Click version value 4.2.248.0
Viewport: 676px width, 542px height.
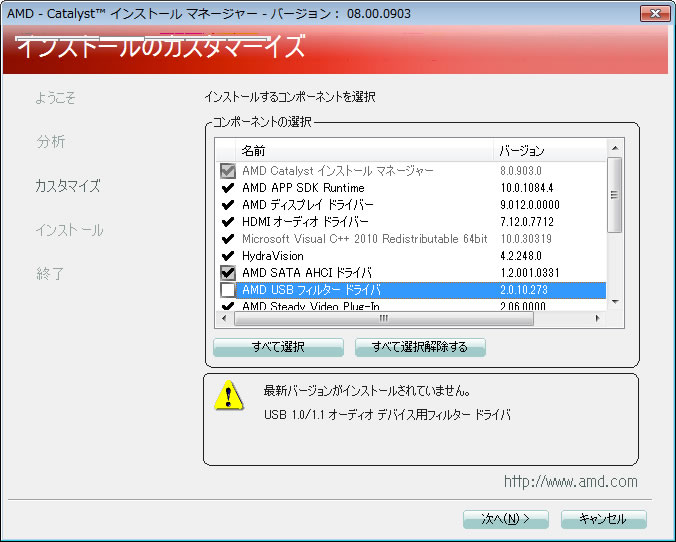(x=521, y=256)
